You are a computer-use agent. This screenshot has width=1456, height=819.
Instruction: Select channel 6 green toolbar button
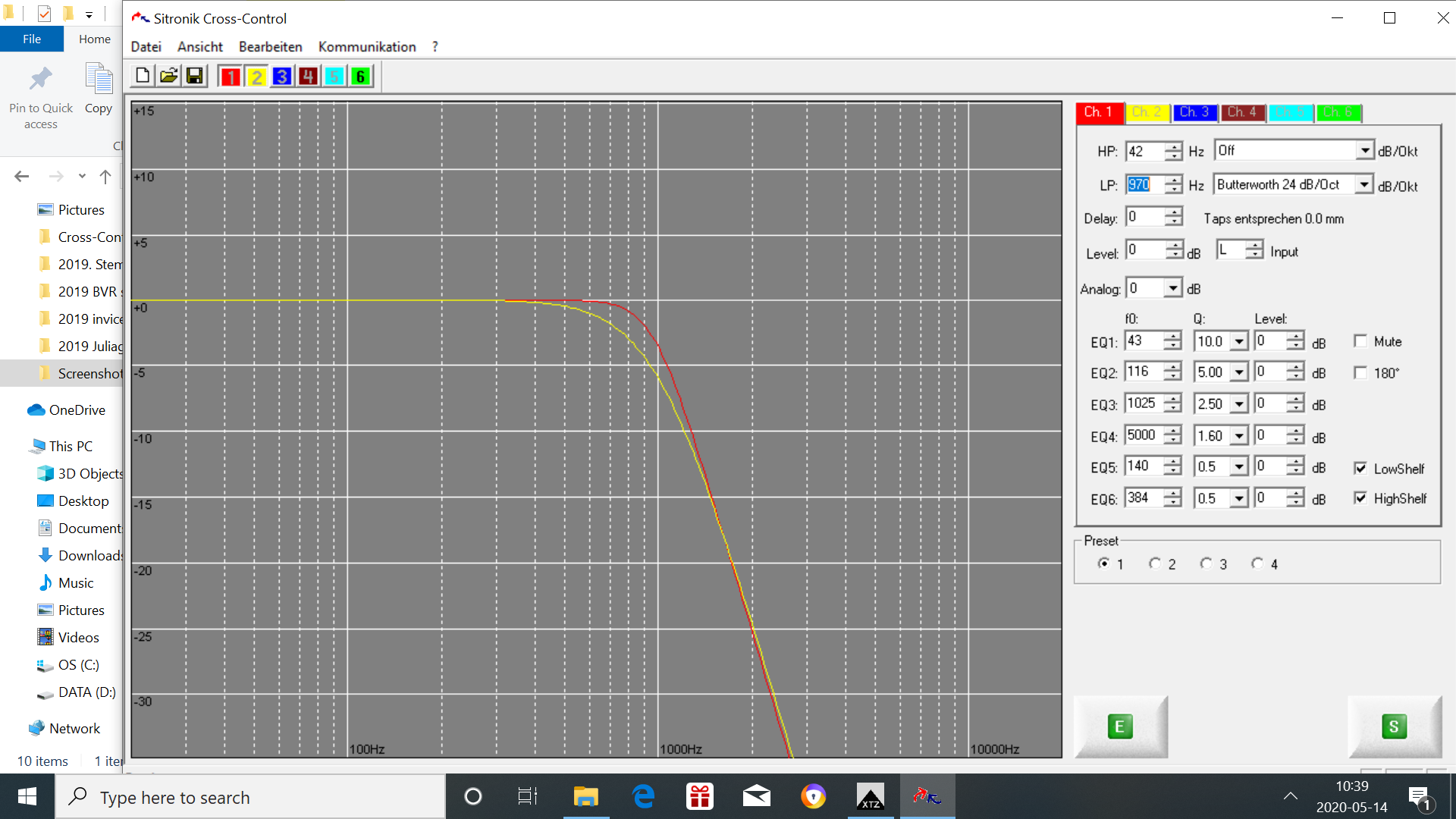[361, 77]
